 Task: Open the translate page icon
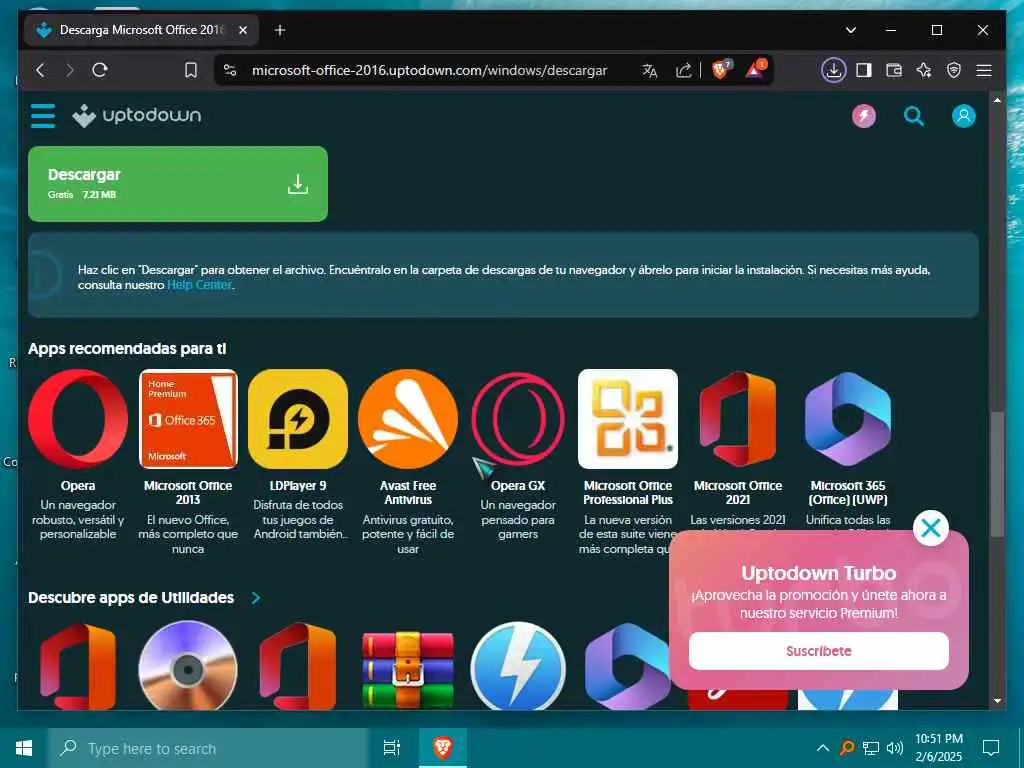pos(650,70)
